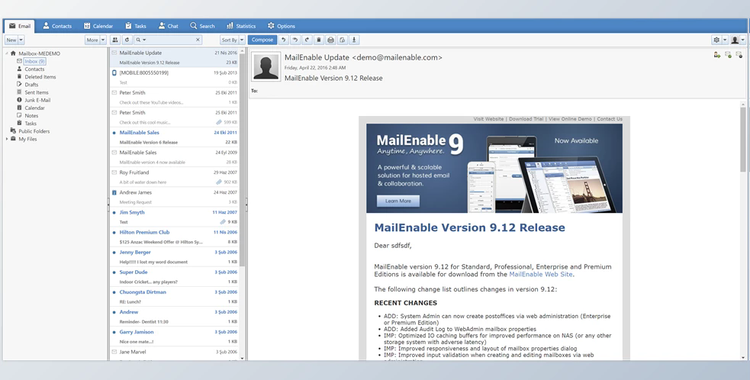750x380 pixels.
Task: Open the Roy Fruitland message
Action: pyautogui.click(x=175, y=177)
